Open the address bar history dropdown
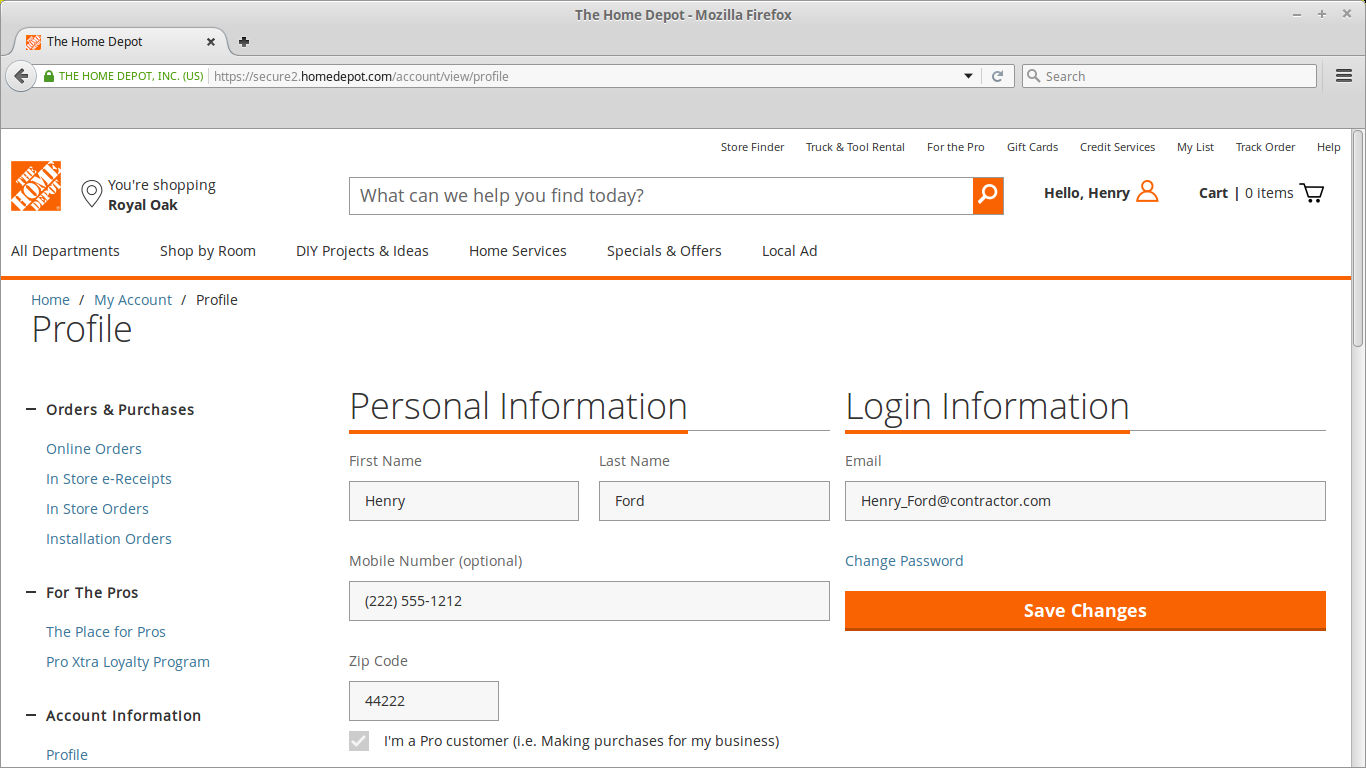 [x=967, y=75]
